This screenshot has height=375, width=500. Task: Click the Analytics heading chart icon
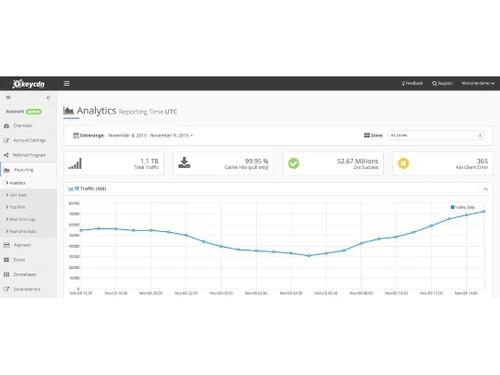[x=69, y=111]
